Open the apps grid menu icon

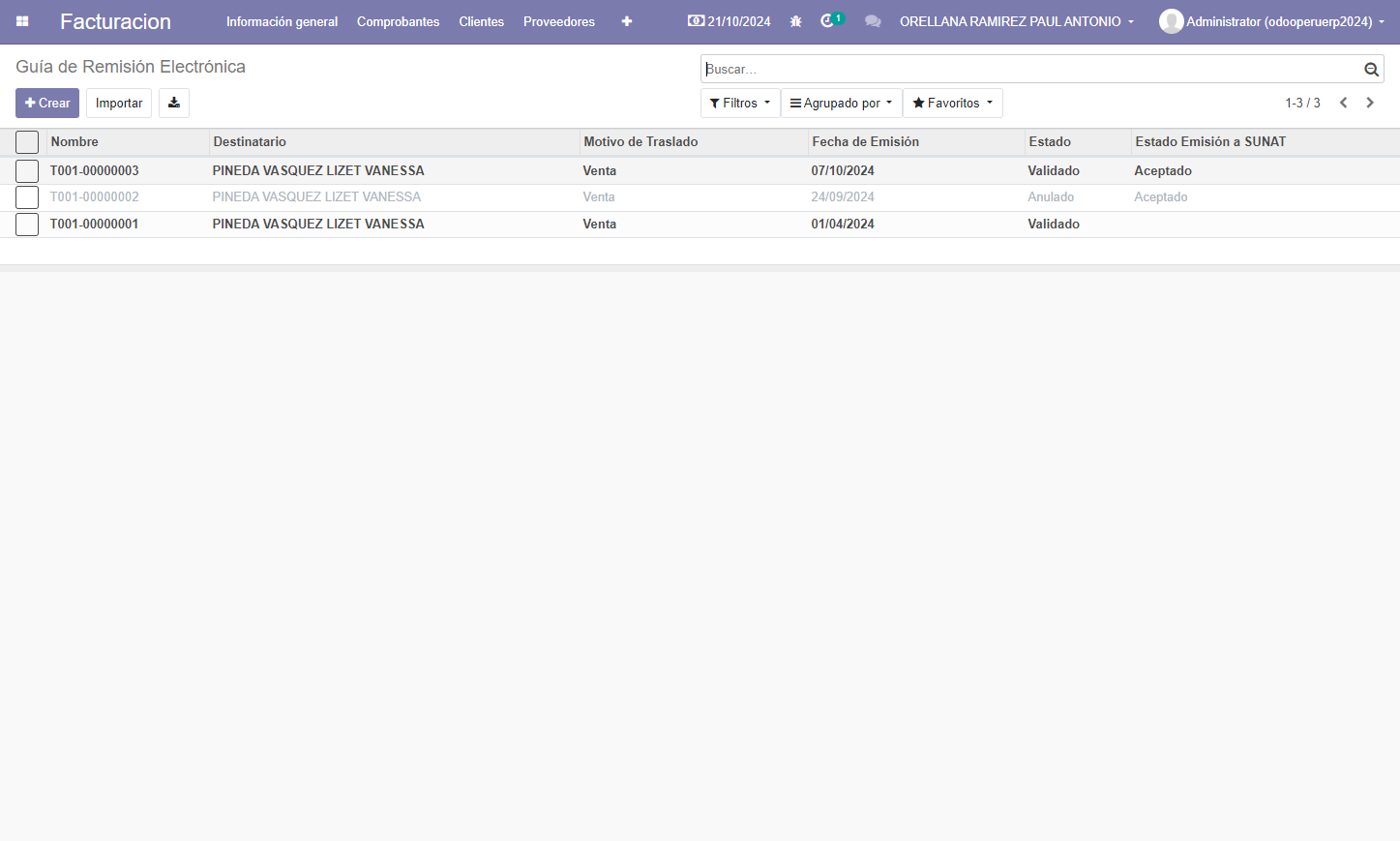[x=22, y=21]
